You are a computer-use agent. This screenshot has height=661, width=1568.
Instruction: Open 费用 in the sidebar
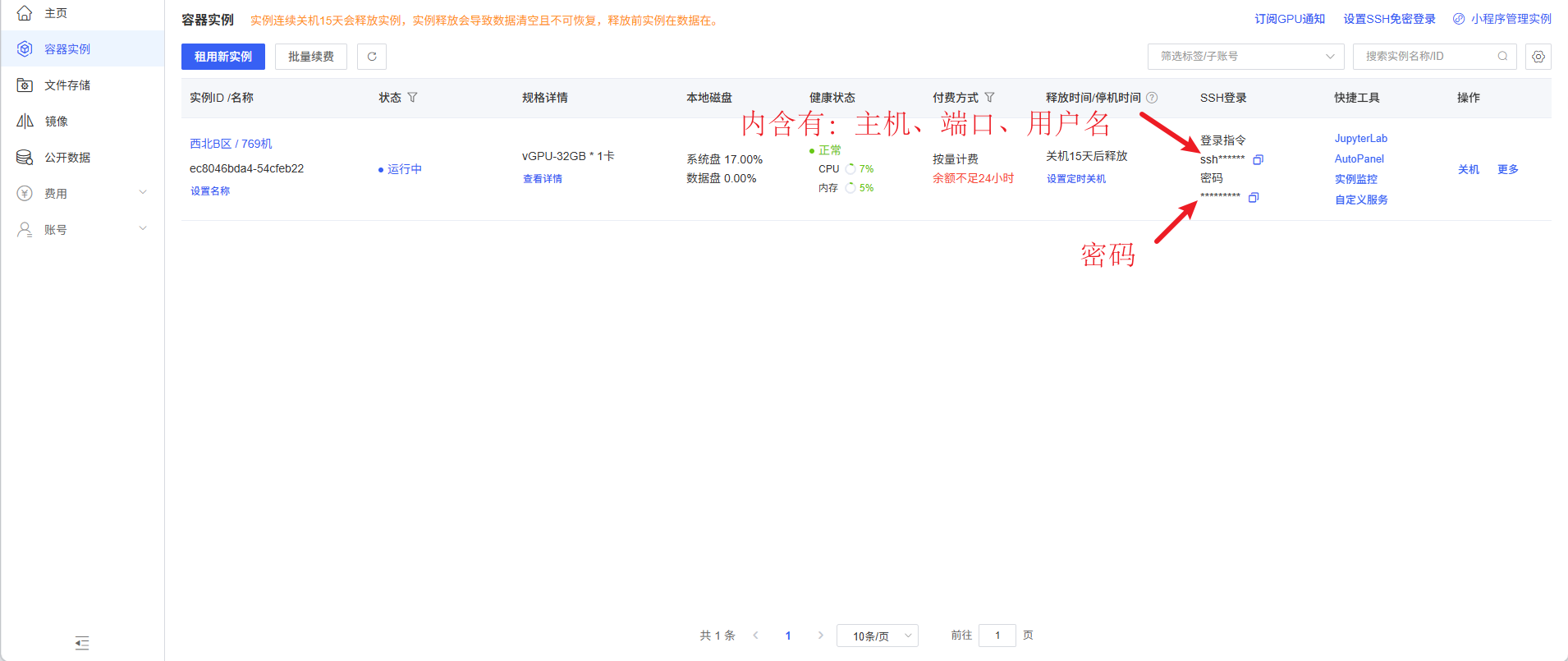coord(82,194)
